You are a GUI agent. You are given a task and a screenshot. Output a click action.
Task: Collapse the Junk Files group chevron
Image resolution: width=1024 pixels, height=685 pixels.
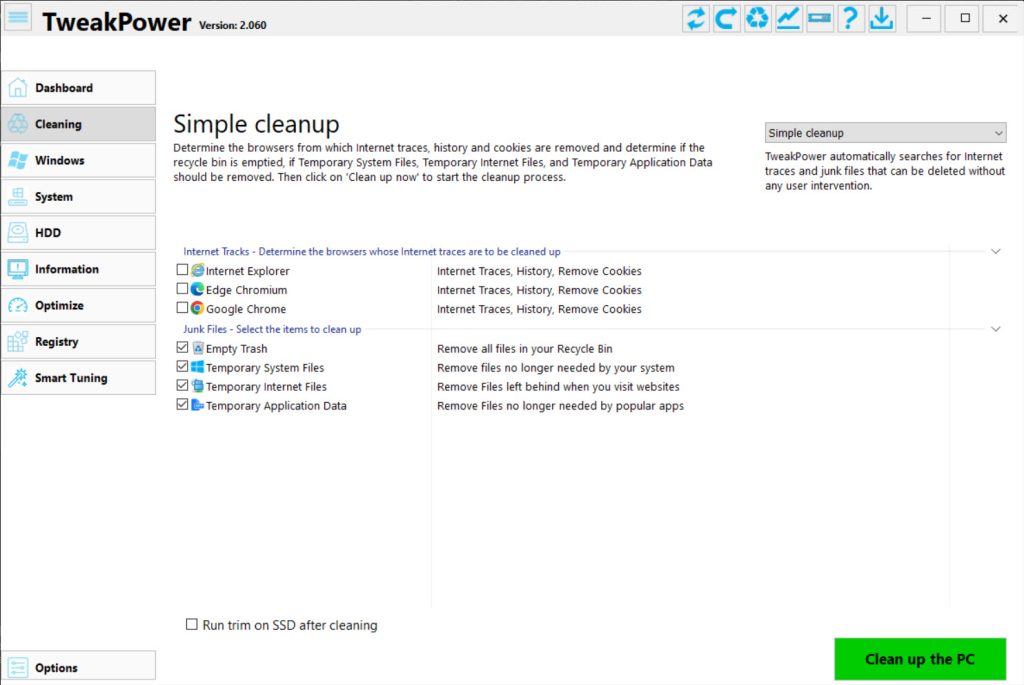coord(996,329)
